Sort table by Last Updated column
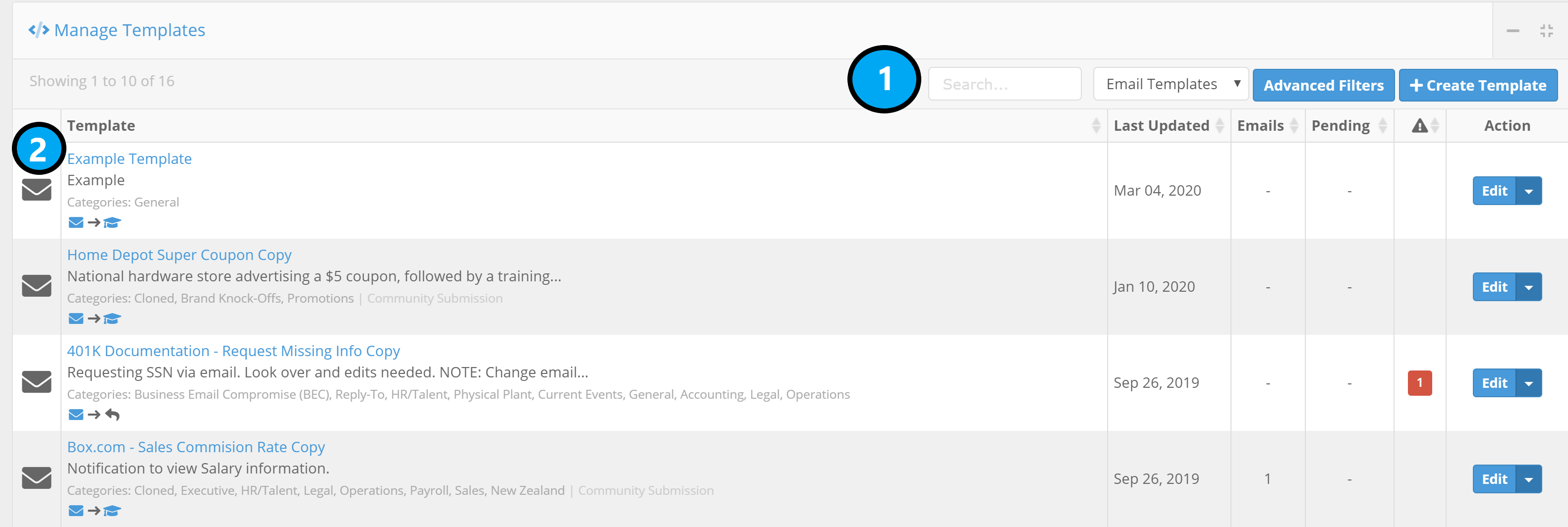Screen dimensions: 1568x527 coord(1168,126)
